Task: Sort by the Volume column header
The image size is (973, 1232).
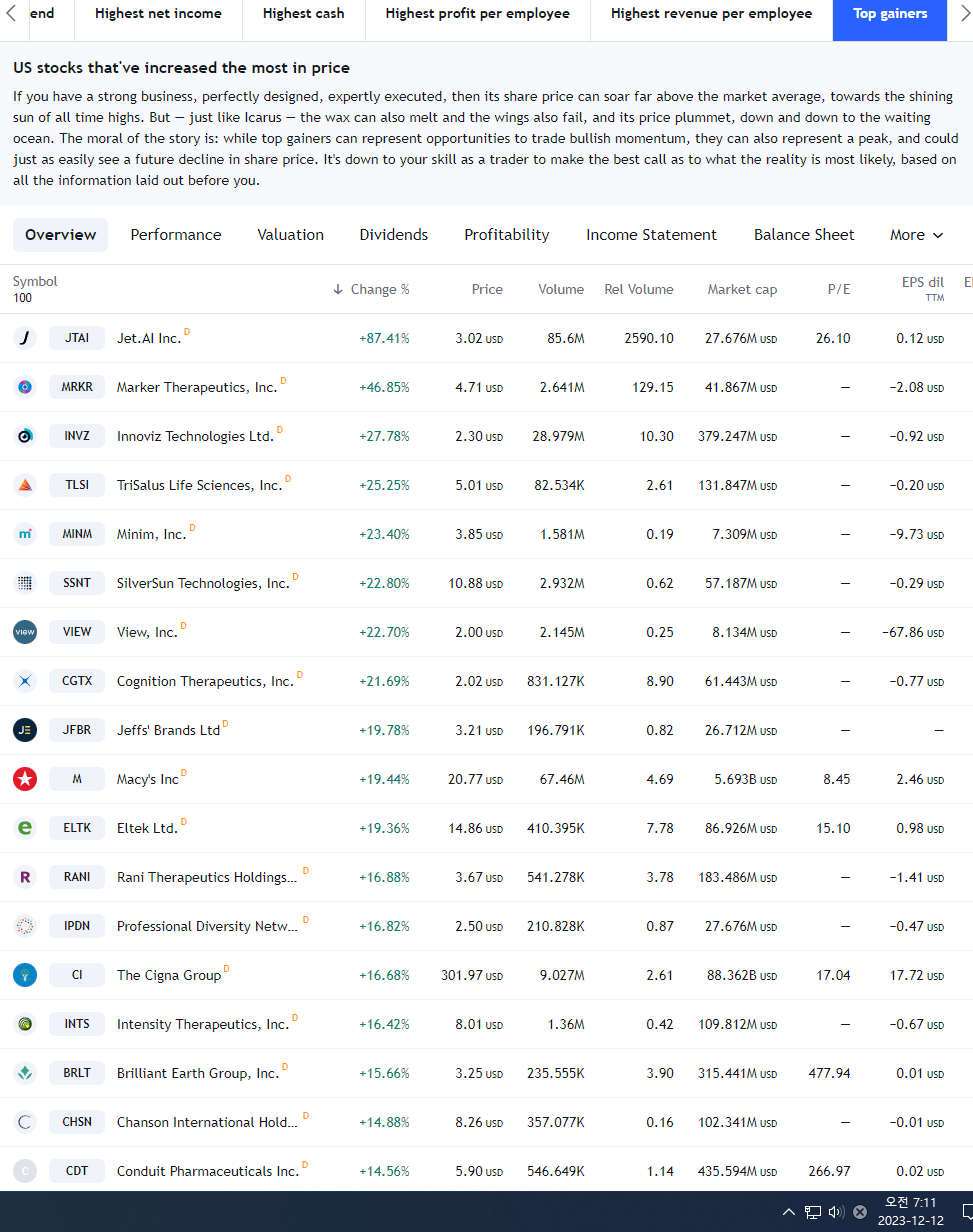Action: click(x=561, y=289)
